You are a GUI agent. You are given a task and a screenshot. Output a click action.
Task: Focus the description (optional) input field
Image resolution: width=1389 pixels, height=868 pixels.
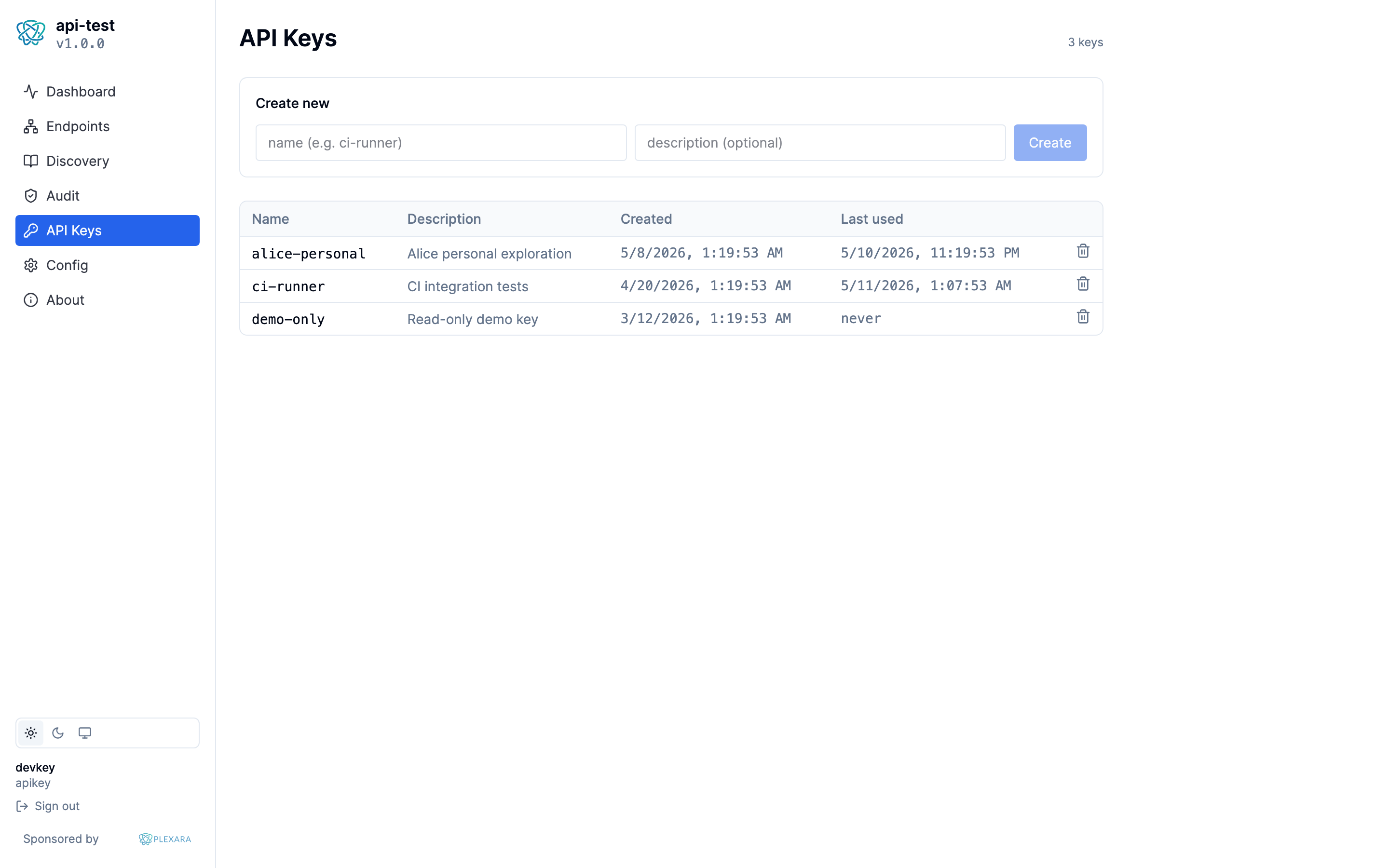(x=819, y=143)
